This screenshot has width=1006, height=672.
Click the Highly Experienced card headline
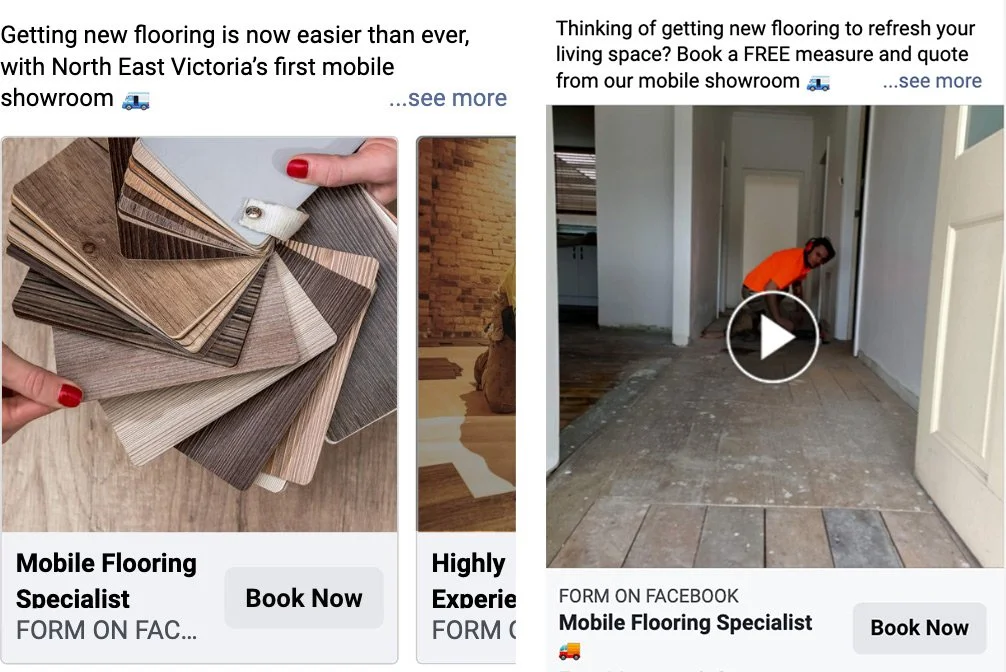tap(473, 580)
